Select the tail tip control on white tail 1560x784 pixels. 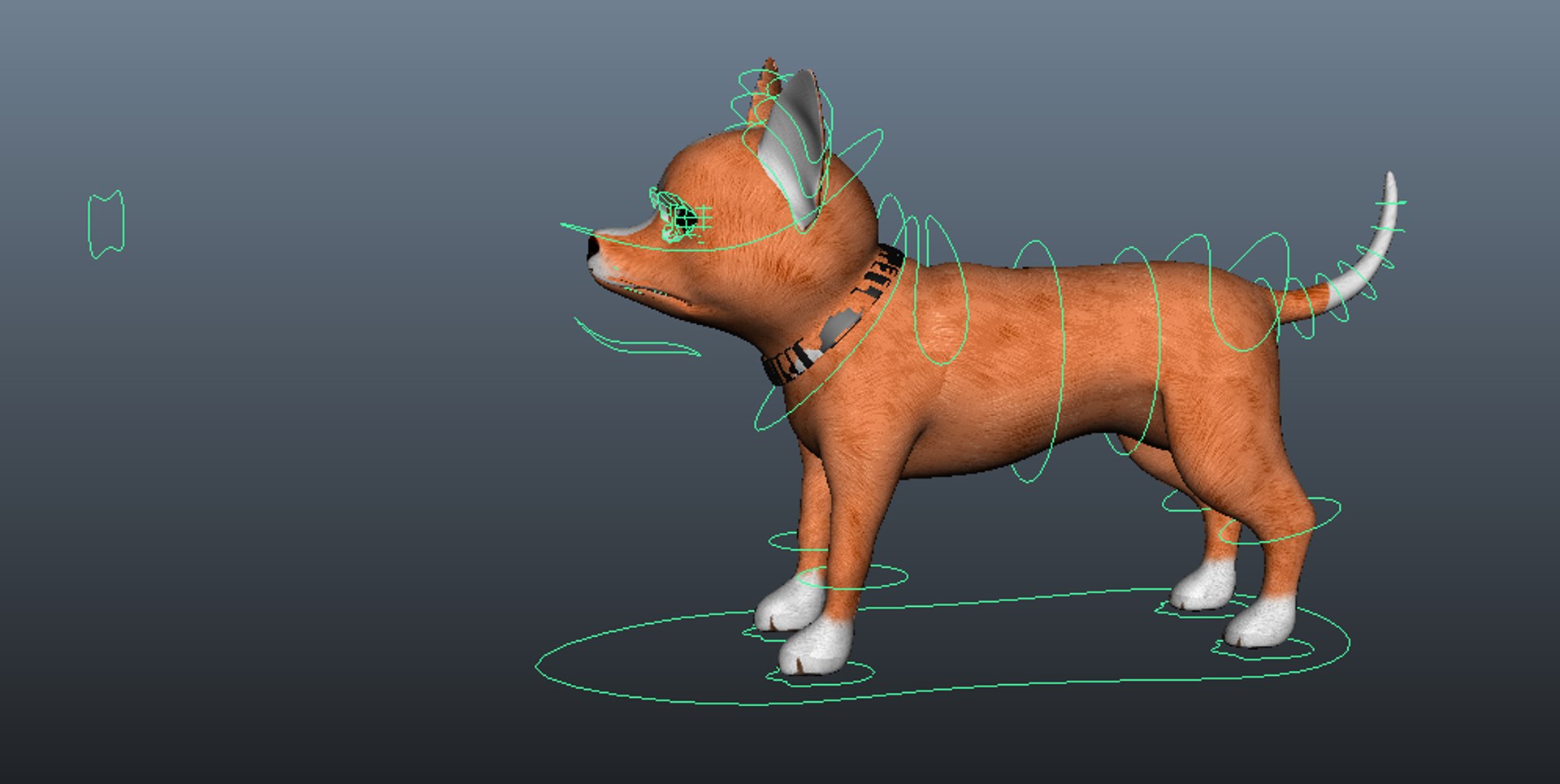tap(1391, 203)
